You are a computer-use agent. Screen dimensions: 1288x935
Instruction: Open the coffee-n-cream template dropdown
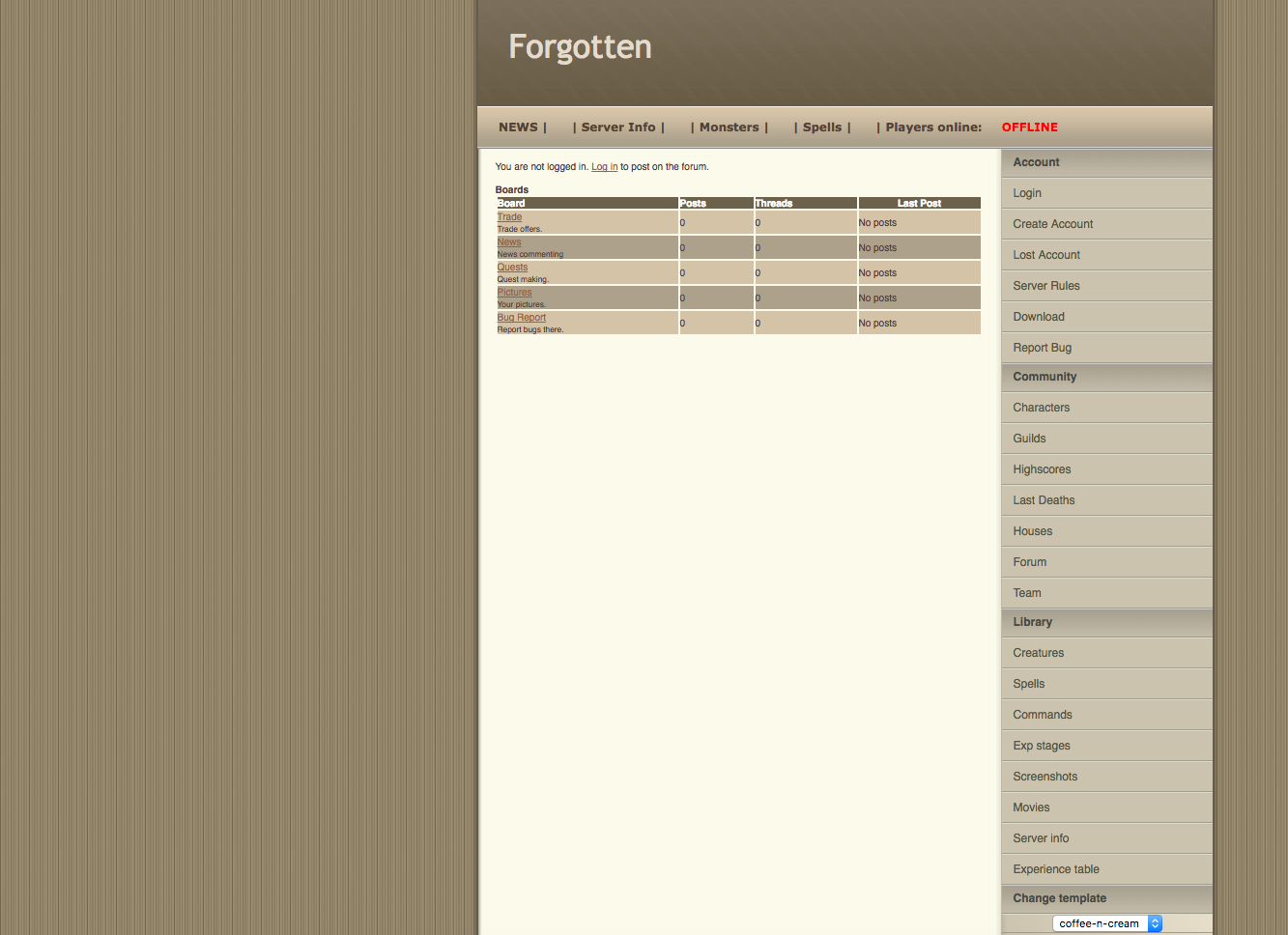pos(1106,922)
